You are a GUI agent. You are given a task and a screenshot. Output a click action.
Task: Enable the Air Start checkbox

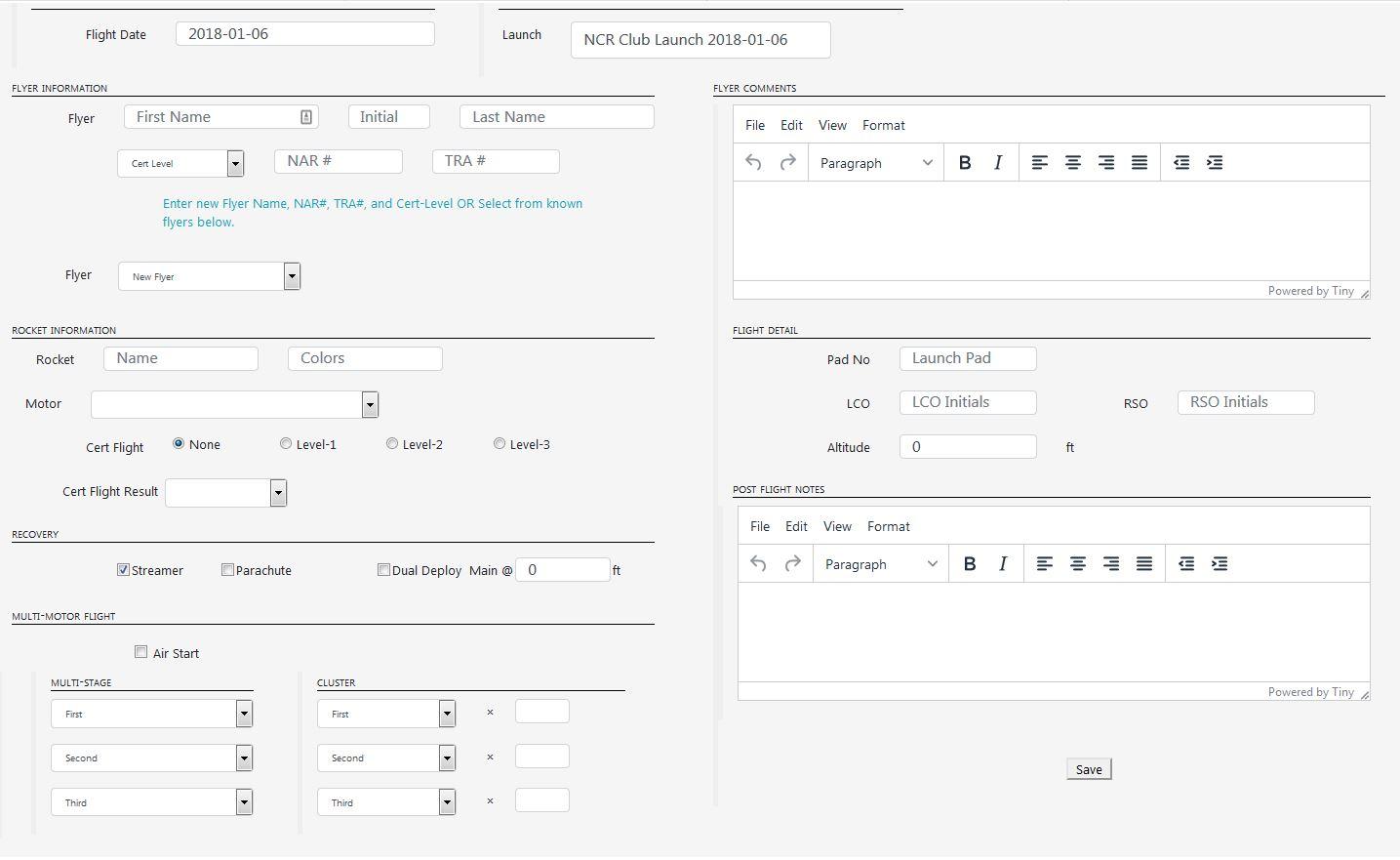pos(141,652)
